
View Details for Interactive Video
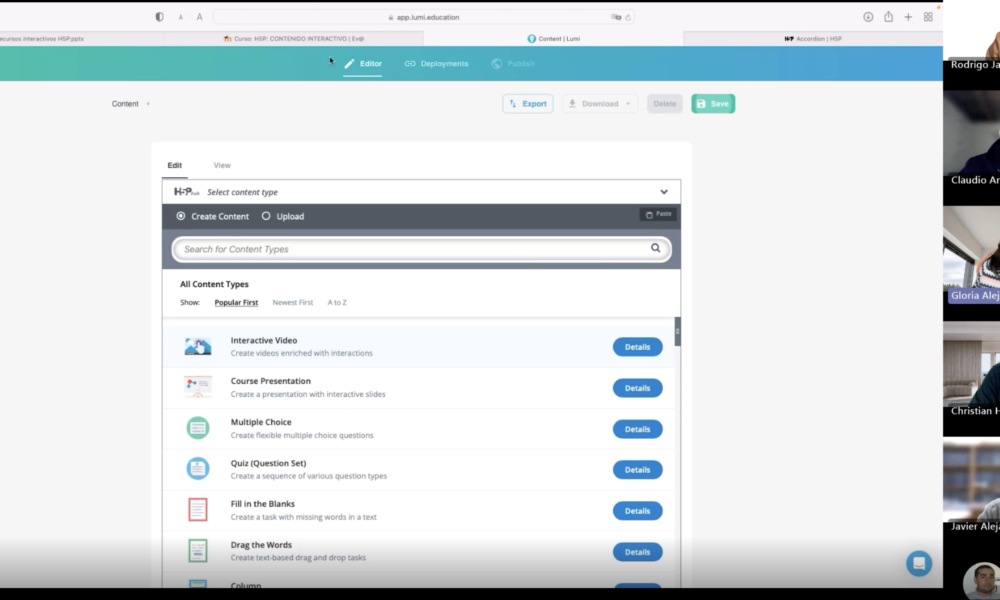[638, 347]
